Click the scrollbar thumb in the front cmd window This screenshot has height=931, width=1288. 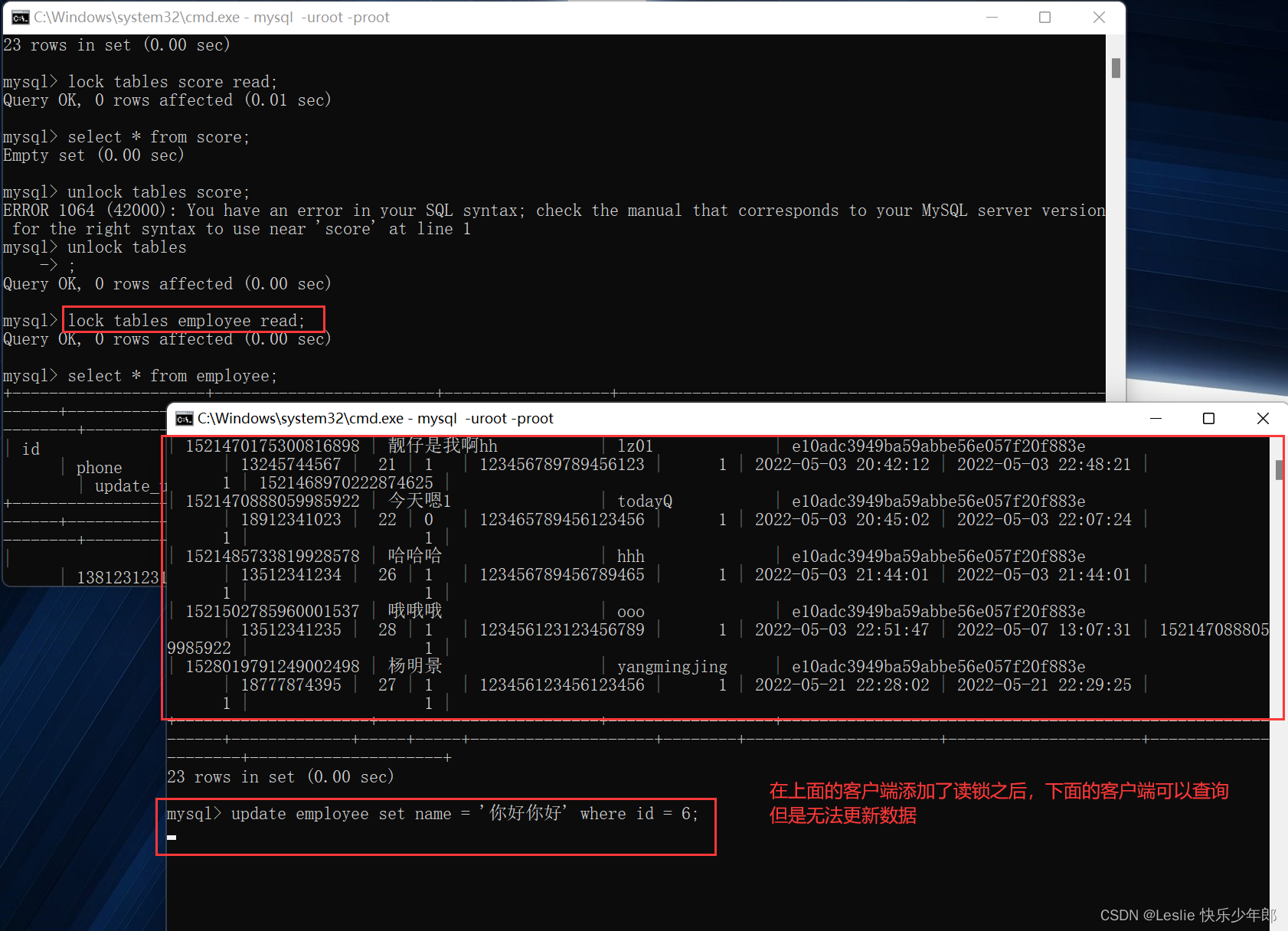tap(1280, 470)
